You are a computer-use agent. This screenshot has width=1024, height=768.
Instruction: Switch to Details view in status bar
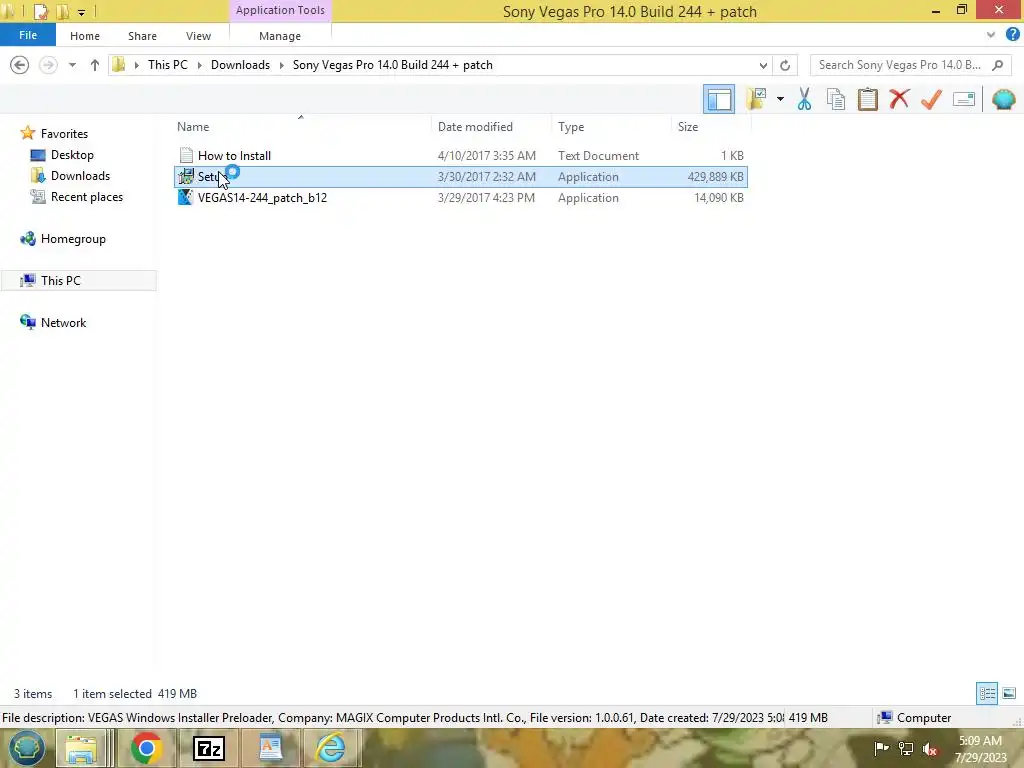tap(987, 693)
